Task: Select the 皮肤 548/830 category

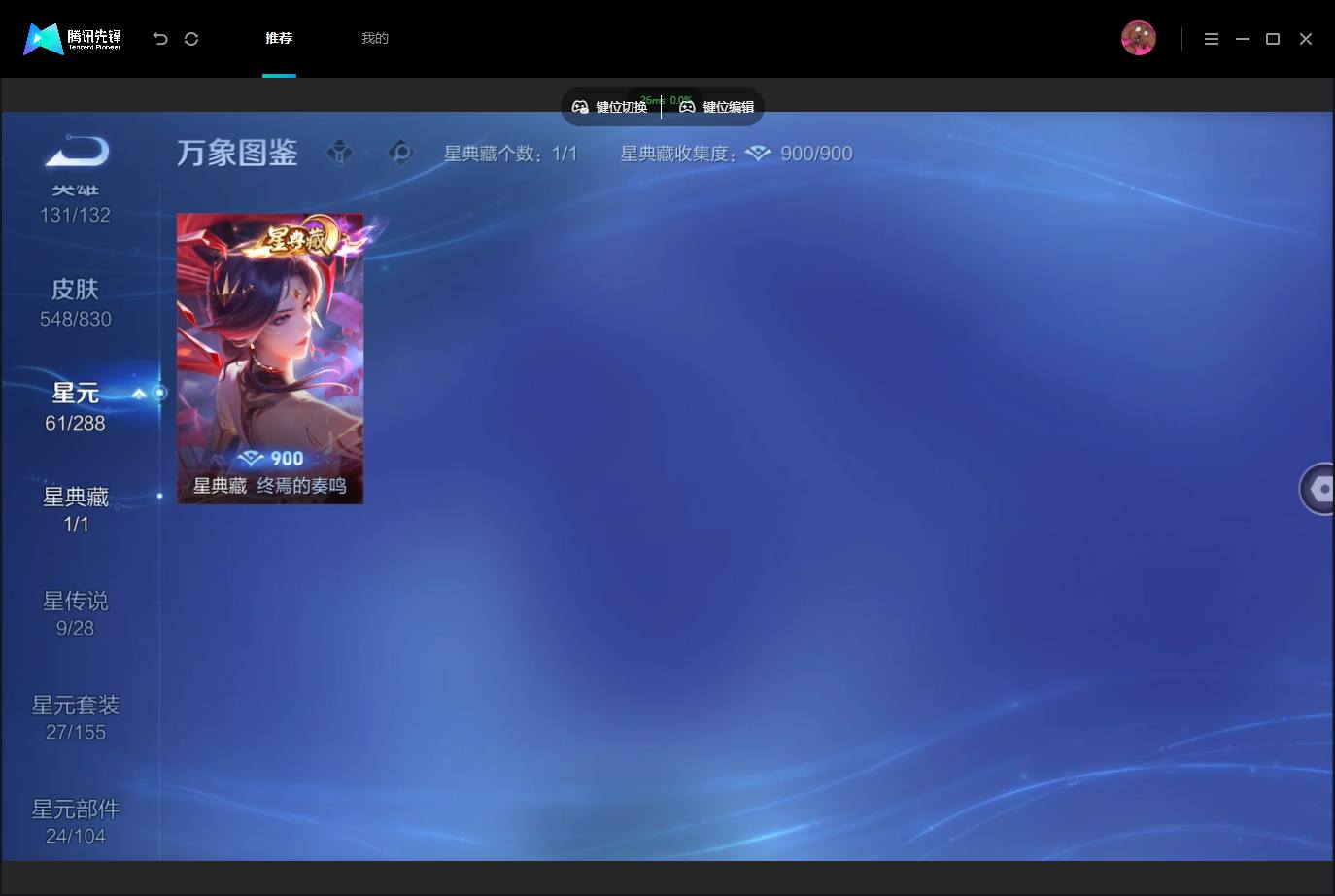Action: click(x=76, y=303)
